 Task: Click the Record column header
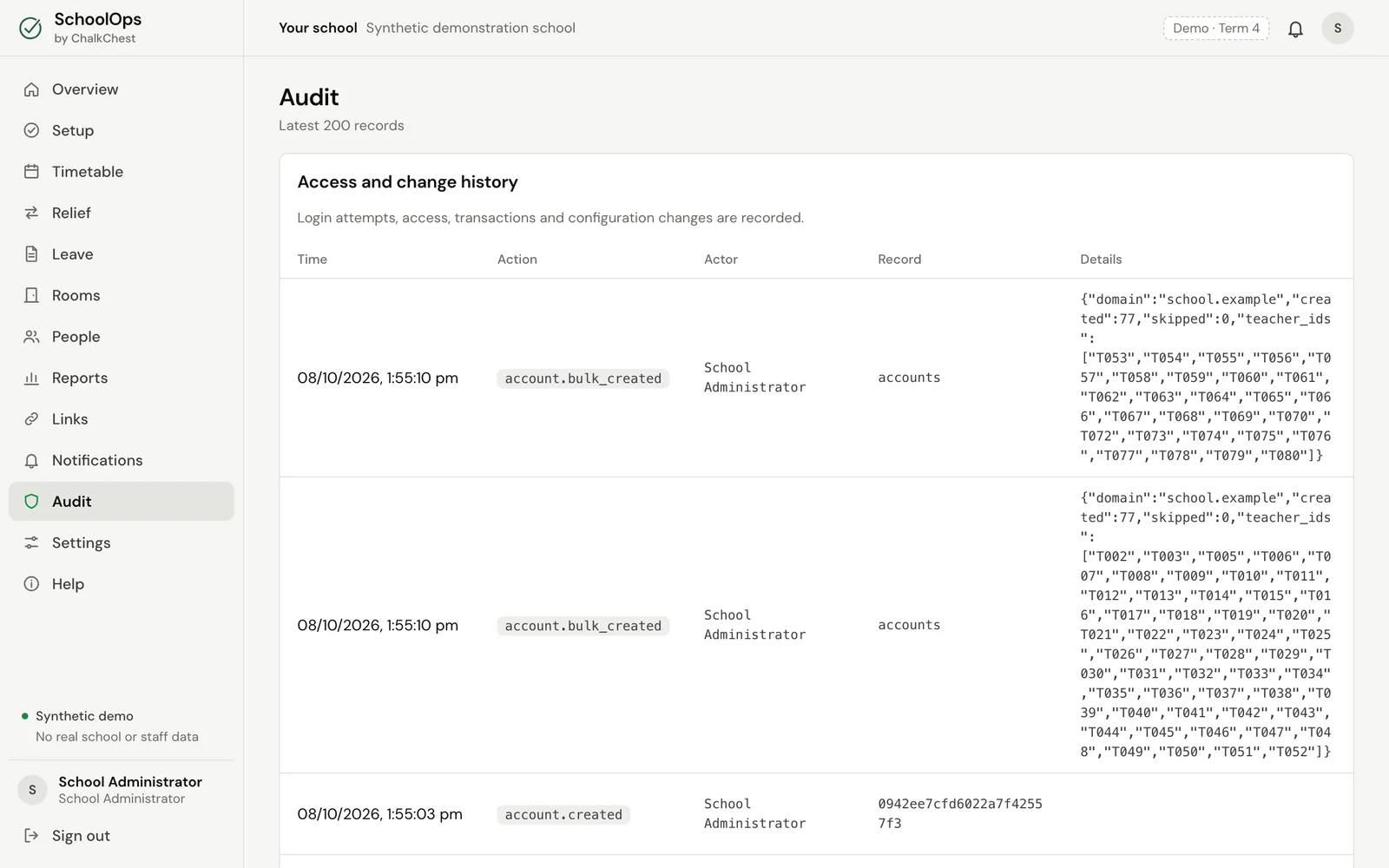pyautogui.click(x=899, y=260)
